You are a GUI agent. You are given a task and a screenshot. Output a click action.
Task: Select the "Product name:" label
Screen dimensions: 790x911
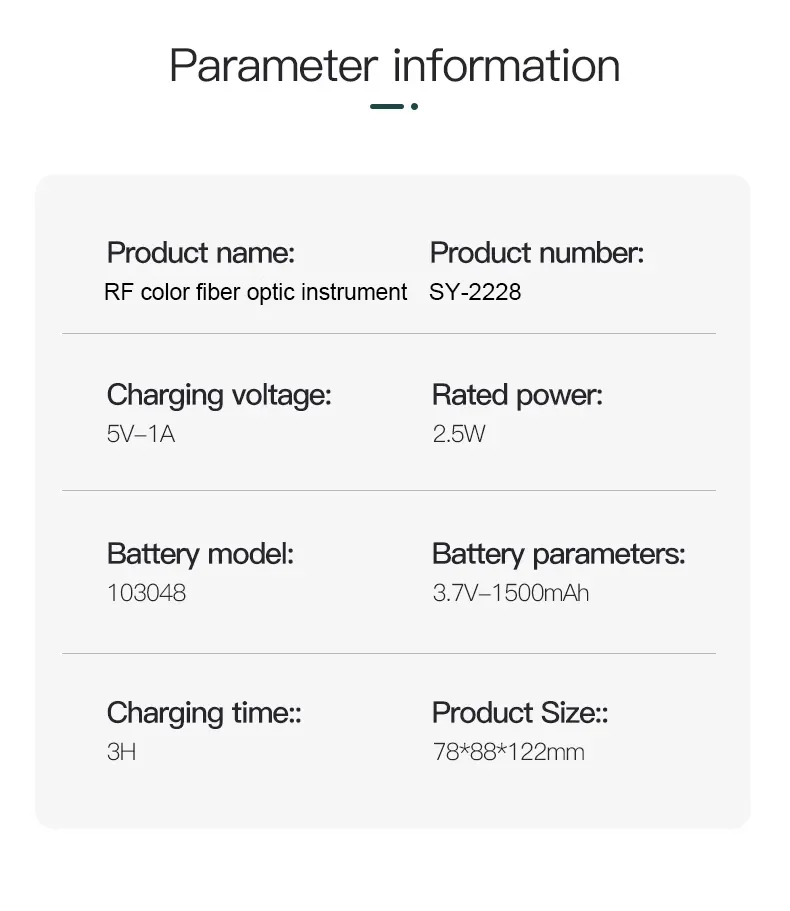coord(200,253)
